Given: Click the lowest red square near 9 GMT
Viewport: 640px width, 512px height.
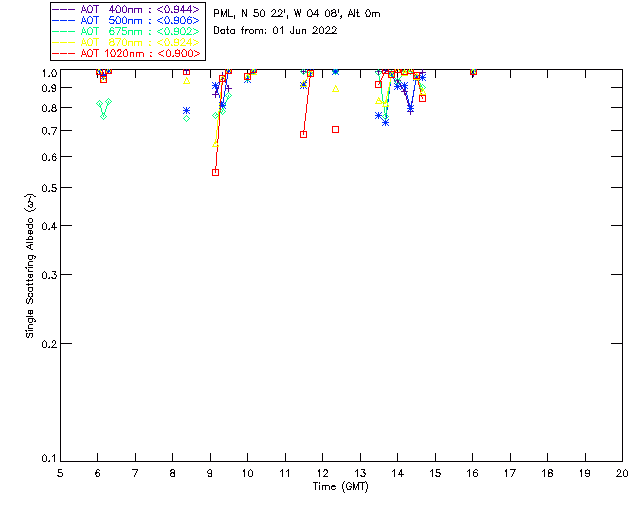Looking at the screenshot, I should (x=216, y=172).
